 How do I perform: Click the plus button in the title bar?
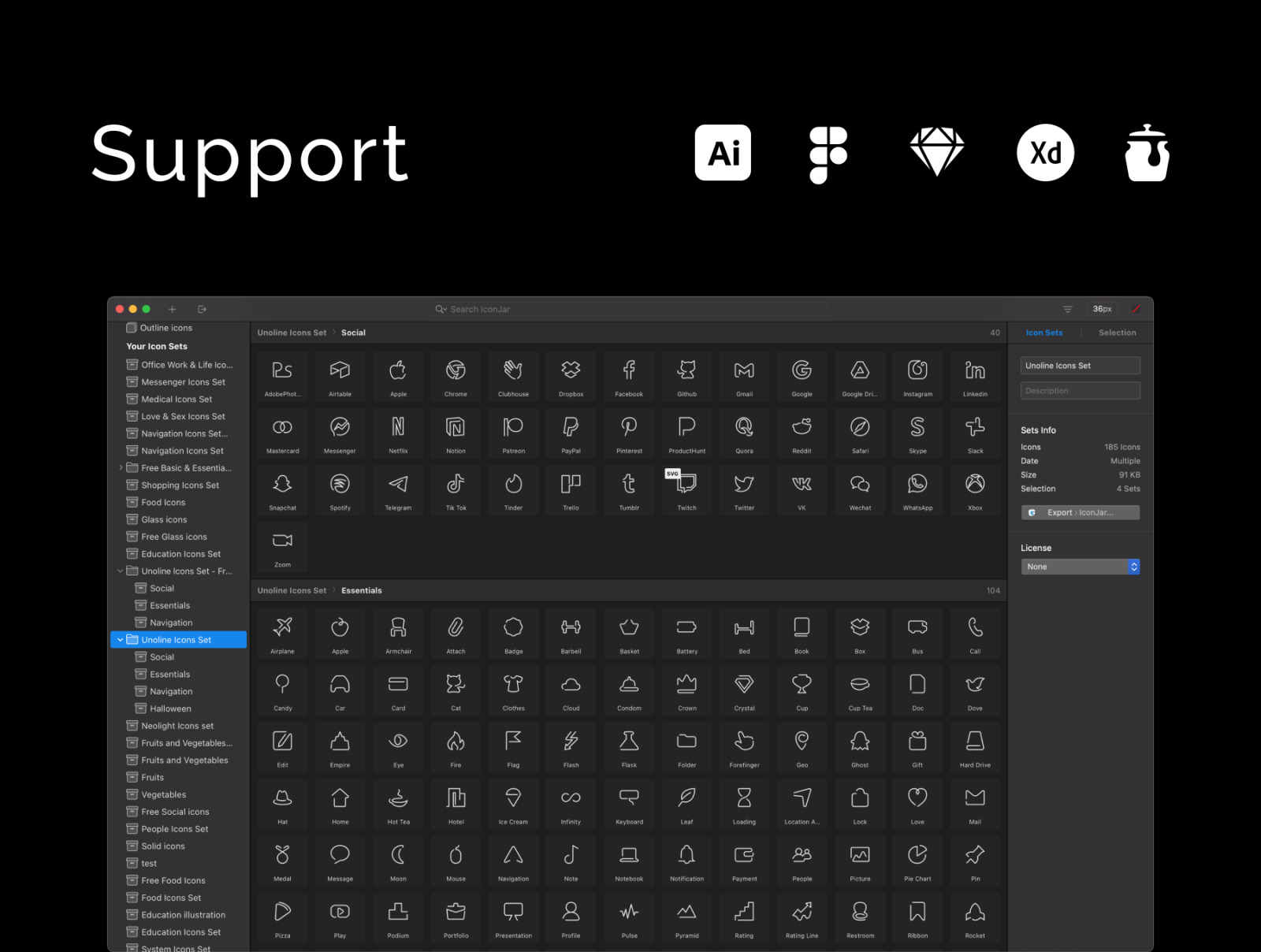172,309
